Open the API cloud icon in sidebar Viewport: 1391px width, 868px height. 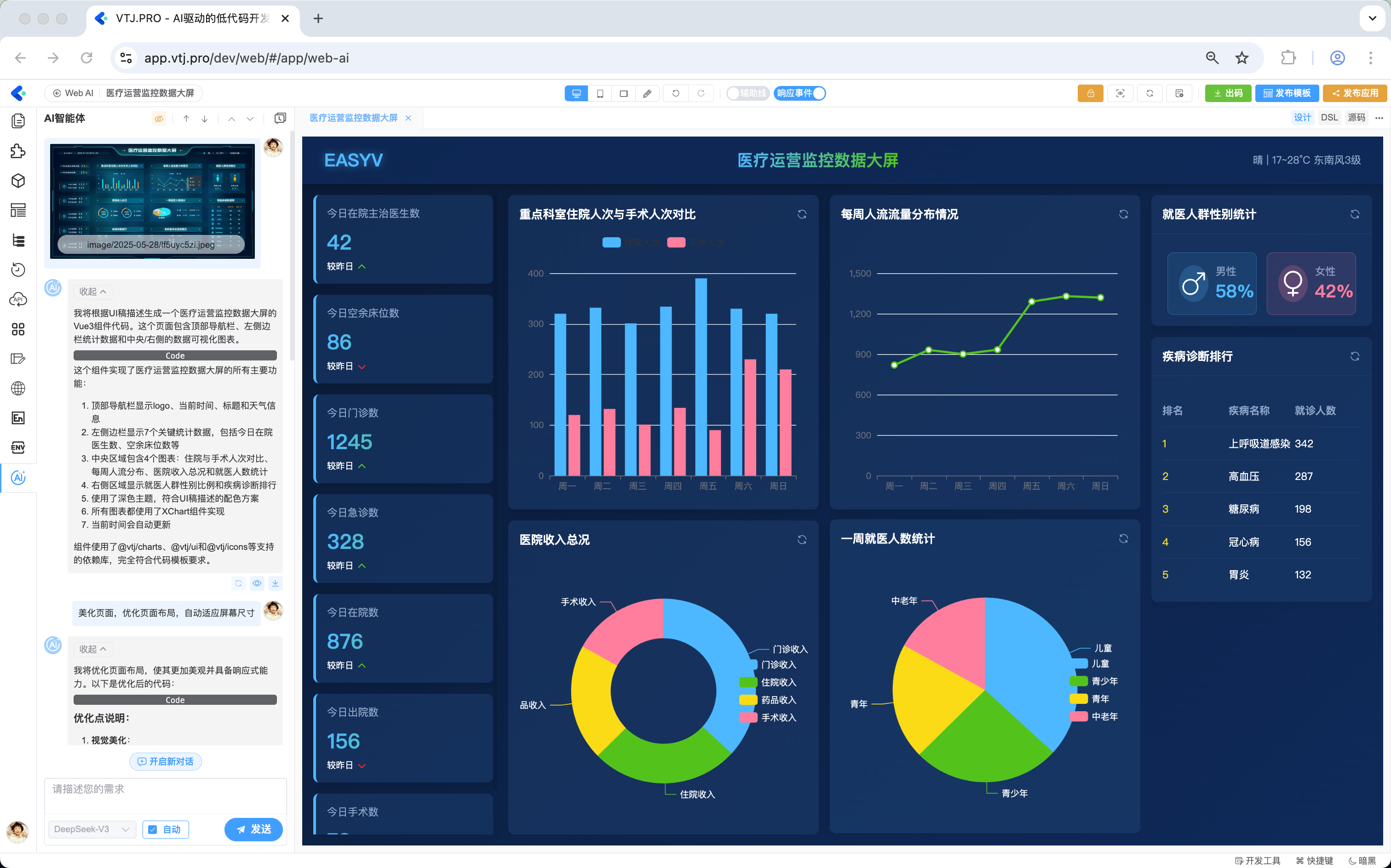coord(18,299)
